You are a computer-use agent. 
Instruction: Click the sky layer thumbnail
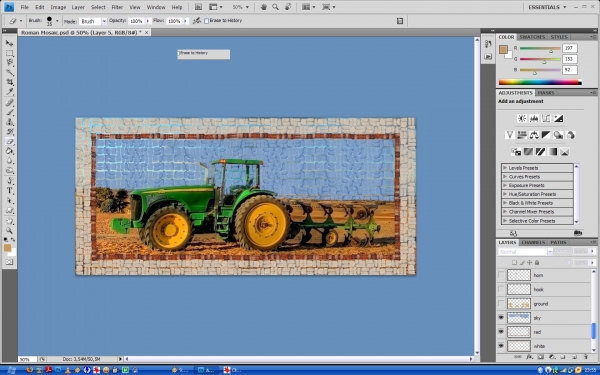tap(519, 318)
